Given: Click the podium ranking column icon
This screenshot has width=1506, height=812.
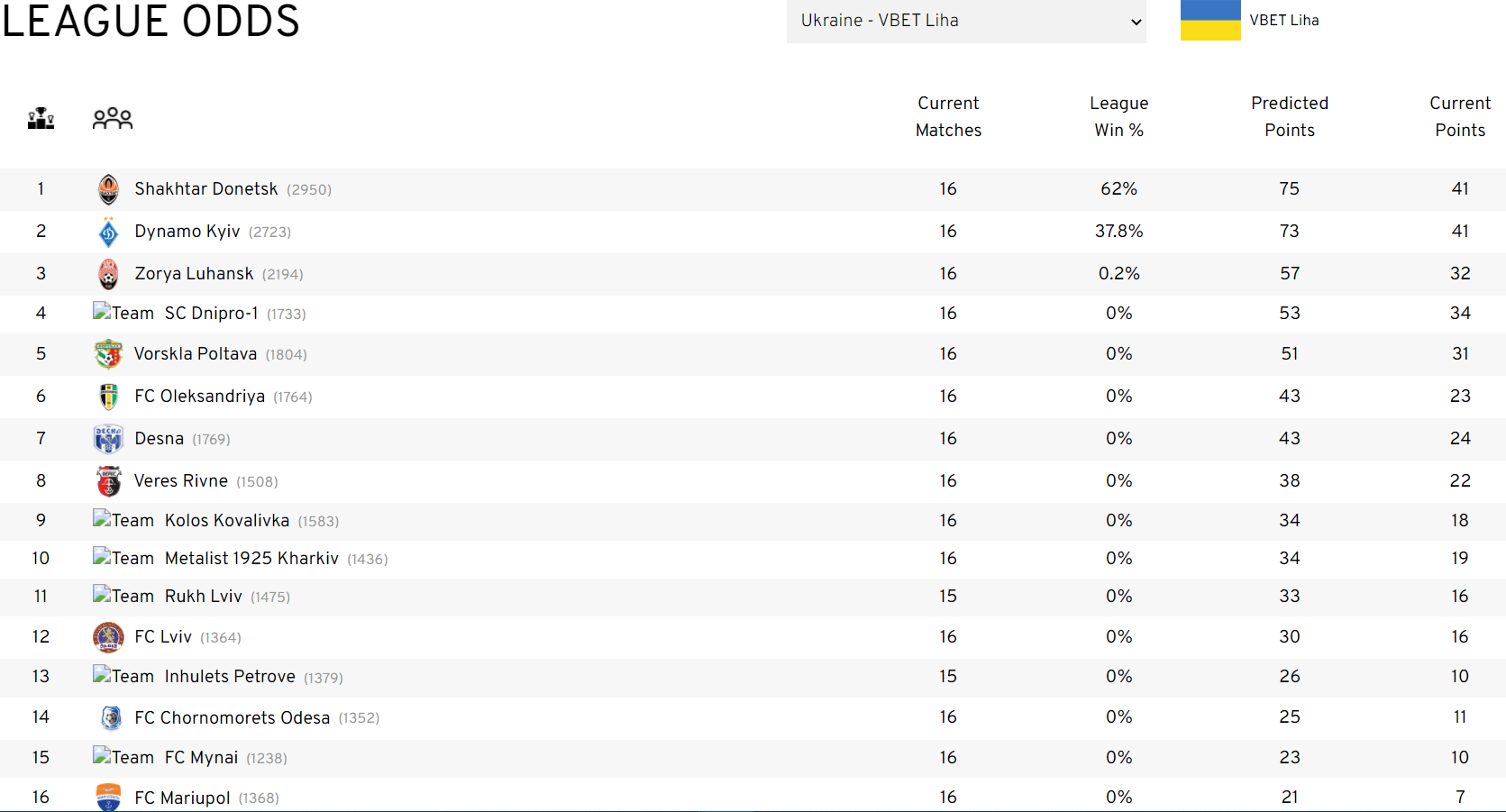Looking at the screenshot, I should point(41,118).
